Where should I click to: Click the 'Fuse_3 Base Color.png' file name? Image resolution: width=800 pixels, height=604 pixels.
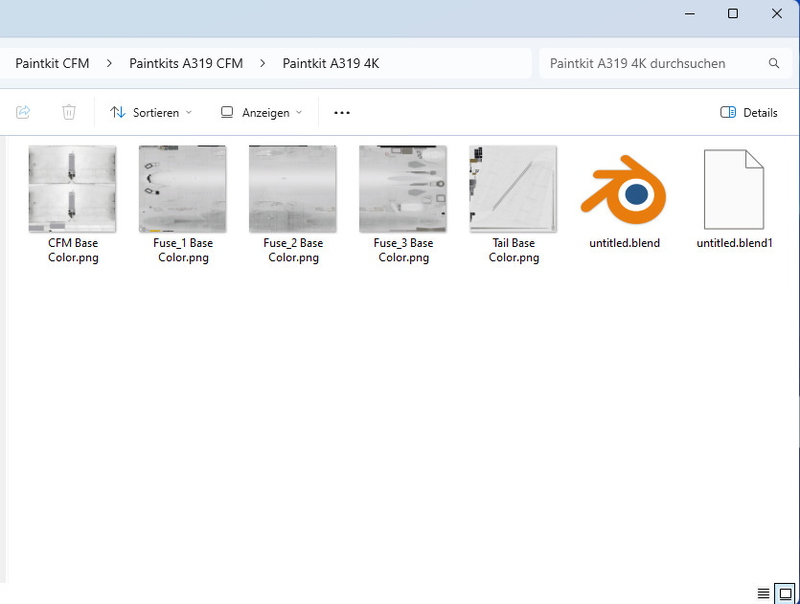click(404, 250)
